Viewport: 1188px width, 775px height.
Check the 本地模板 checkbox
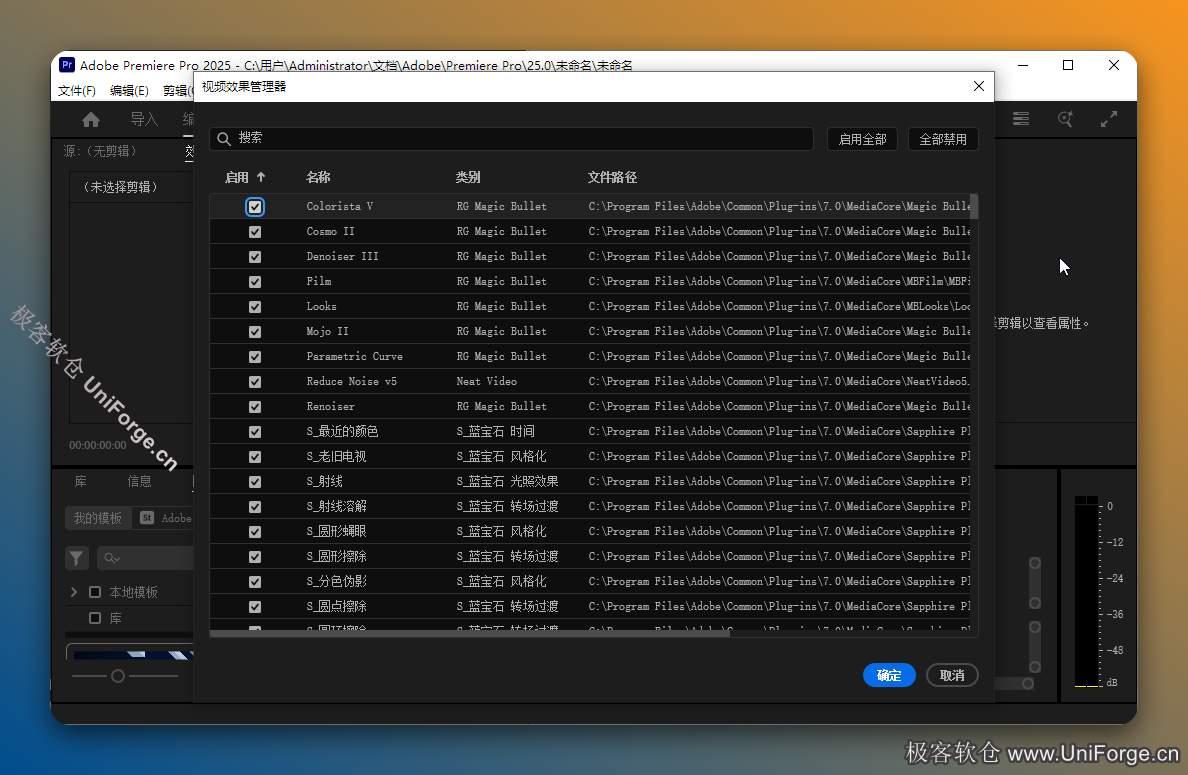pos(95,592)
